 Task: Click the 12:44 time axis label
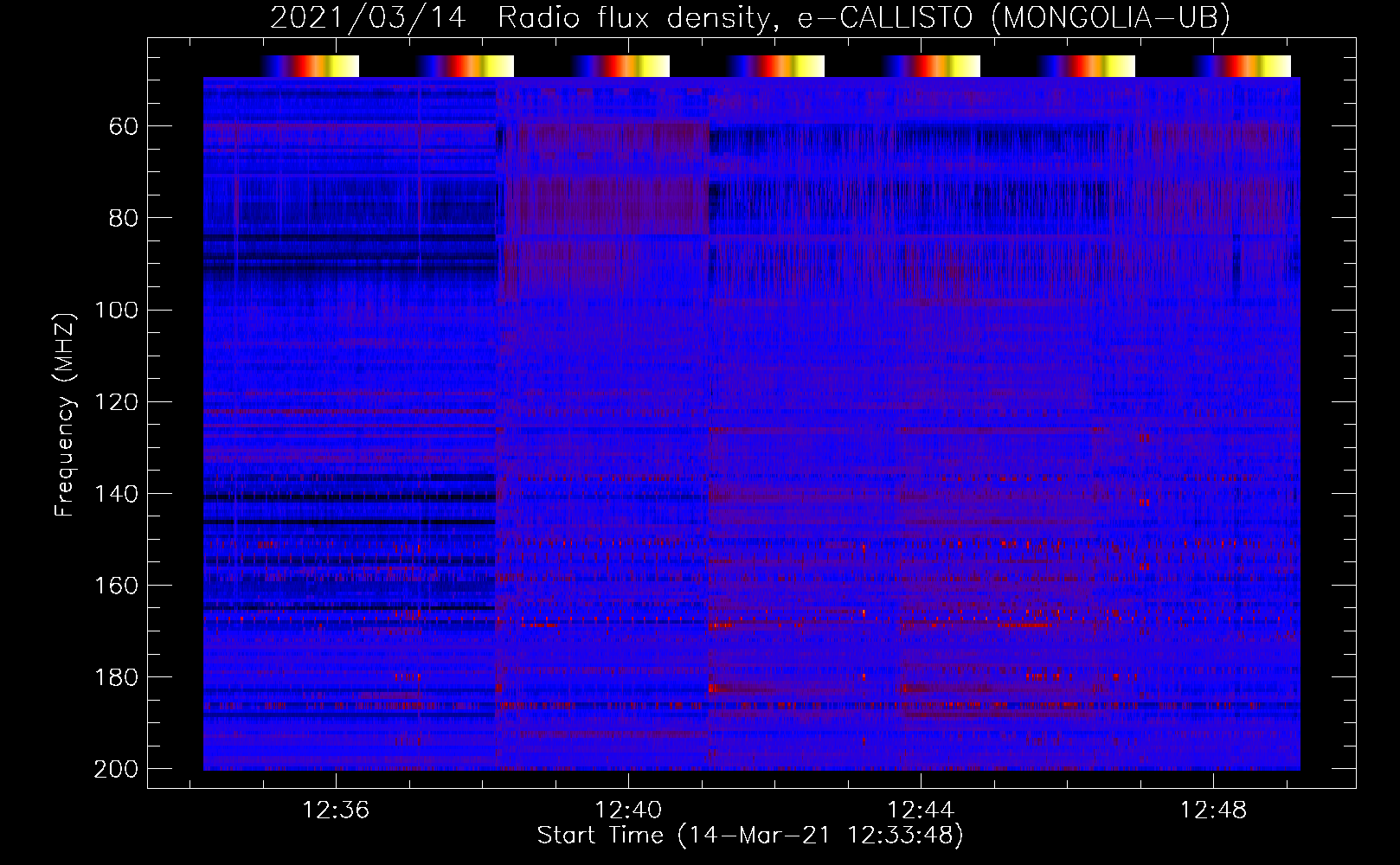pyautogui.click(x=921, y=811)
